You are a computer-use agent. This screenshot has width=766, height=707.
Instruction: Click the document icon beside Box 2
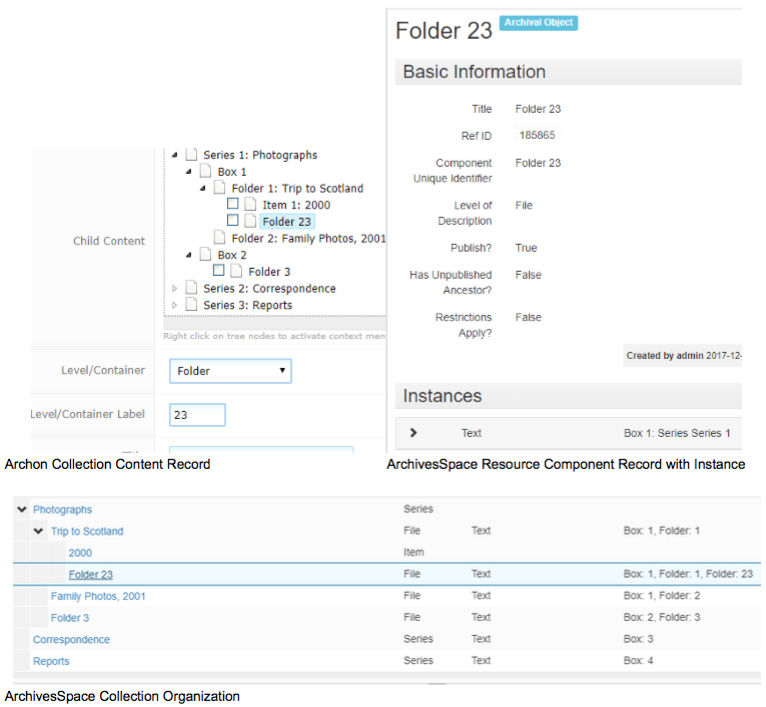coord(206,255)
